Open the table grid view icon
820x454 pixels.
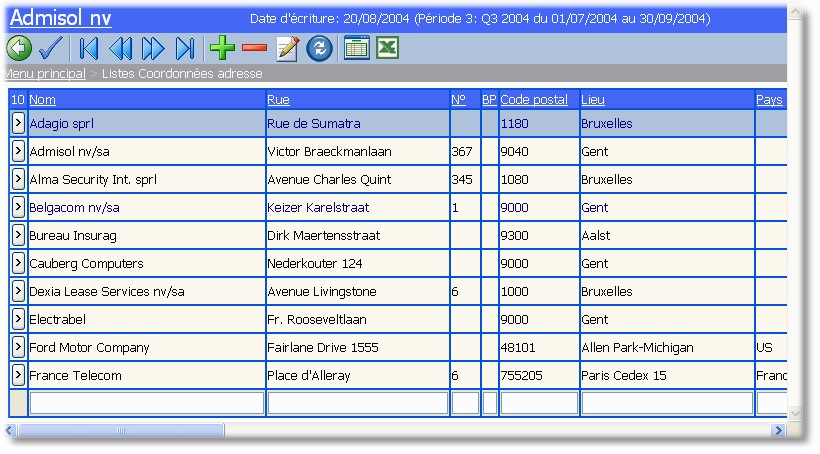tap(357, 48)
